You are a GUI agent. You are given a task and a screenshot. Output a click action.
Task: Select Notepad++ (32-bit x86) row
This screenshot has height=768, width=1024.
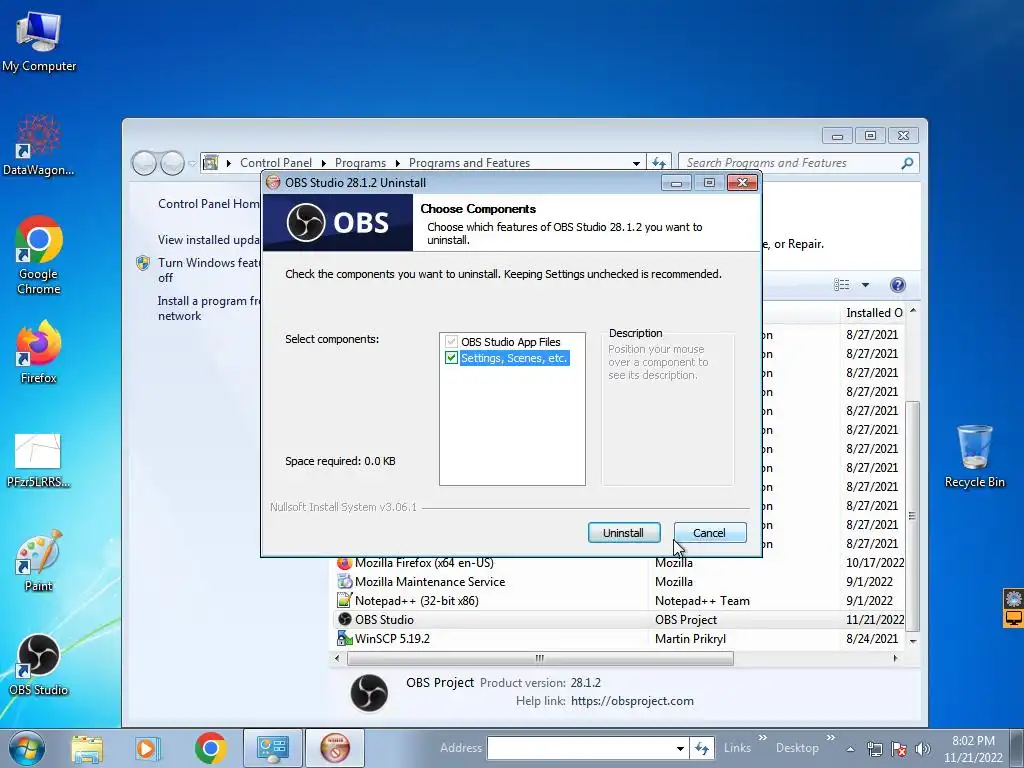coord(620,601)
